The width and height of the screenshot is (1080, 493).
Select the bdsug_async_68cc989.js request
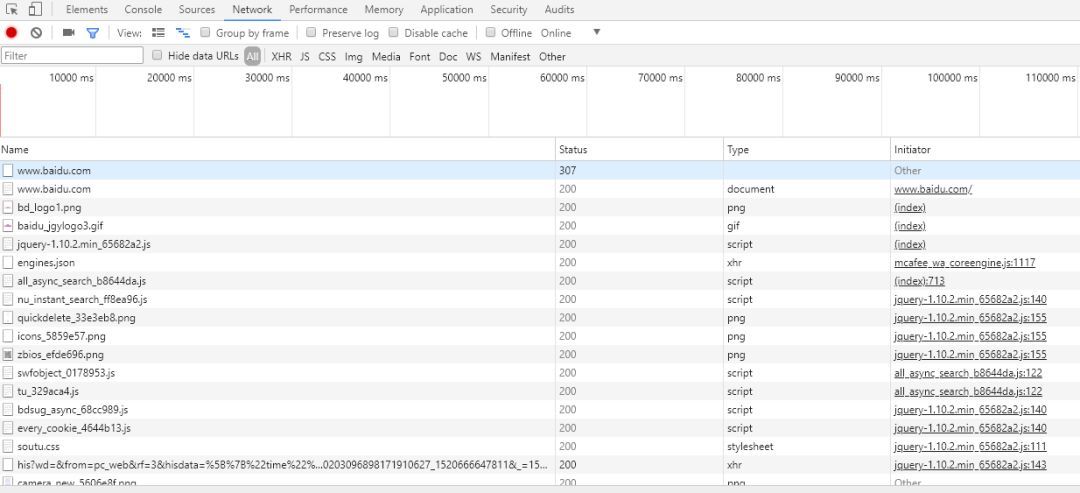click(540, 410)
